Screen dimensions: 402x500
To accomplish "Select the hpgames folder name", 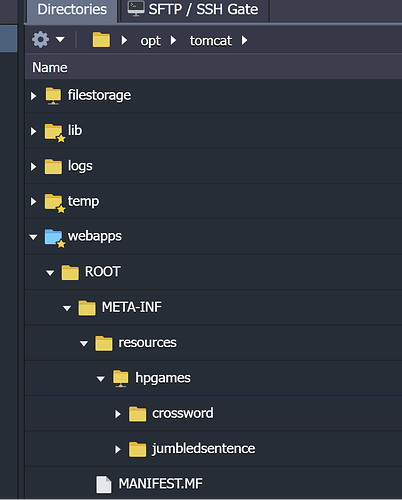I will coord(163,378).
